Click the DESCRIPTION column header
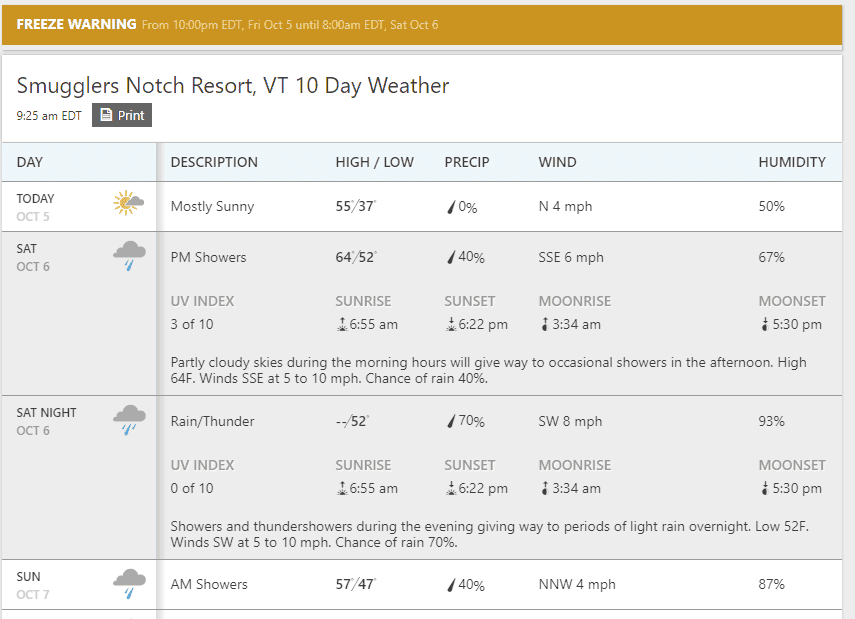Image resolution: width=855 pixels, height=619 pixels. [214, 163]
